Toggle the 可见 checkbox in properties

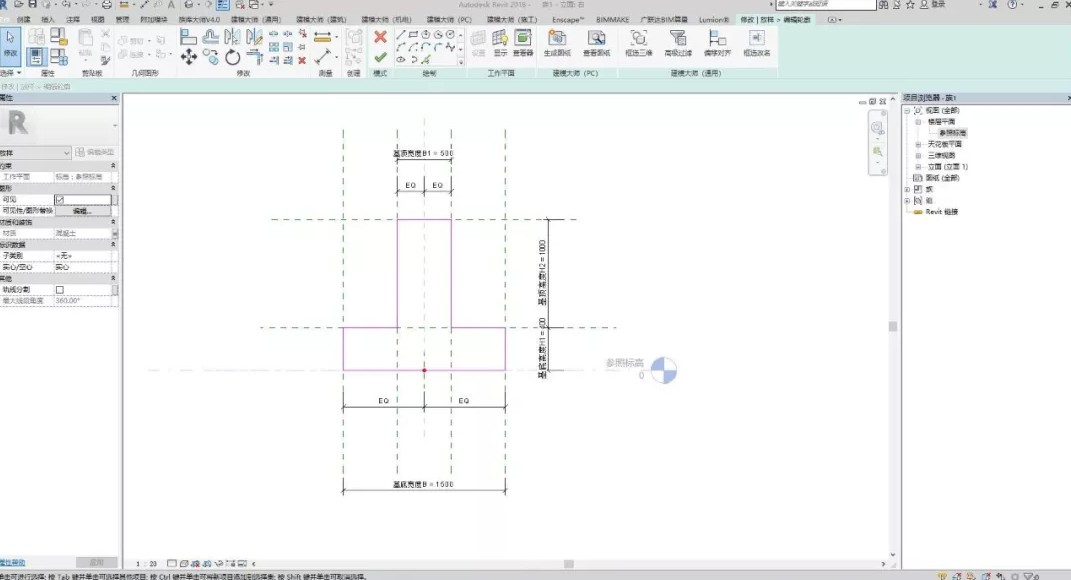pos(60,200)
